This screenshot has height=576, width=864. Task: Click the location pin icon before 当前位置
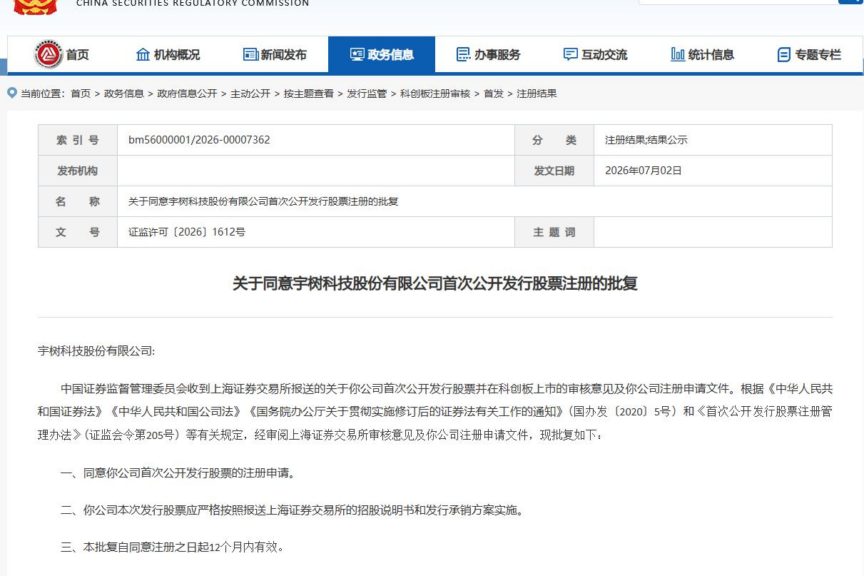12,93
